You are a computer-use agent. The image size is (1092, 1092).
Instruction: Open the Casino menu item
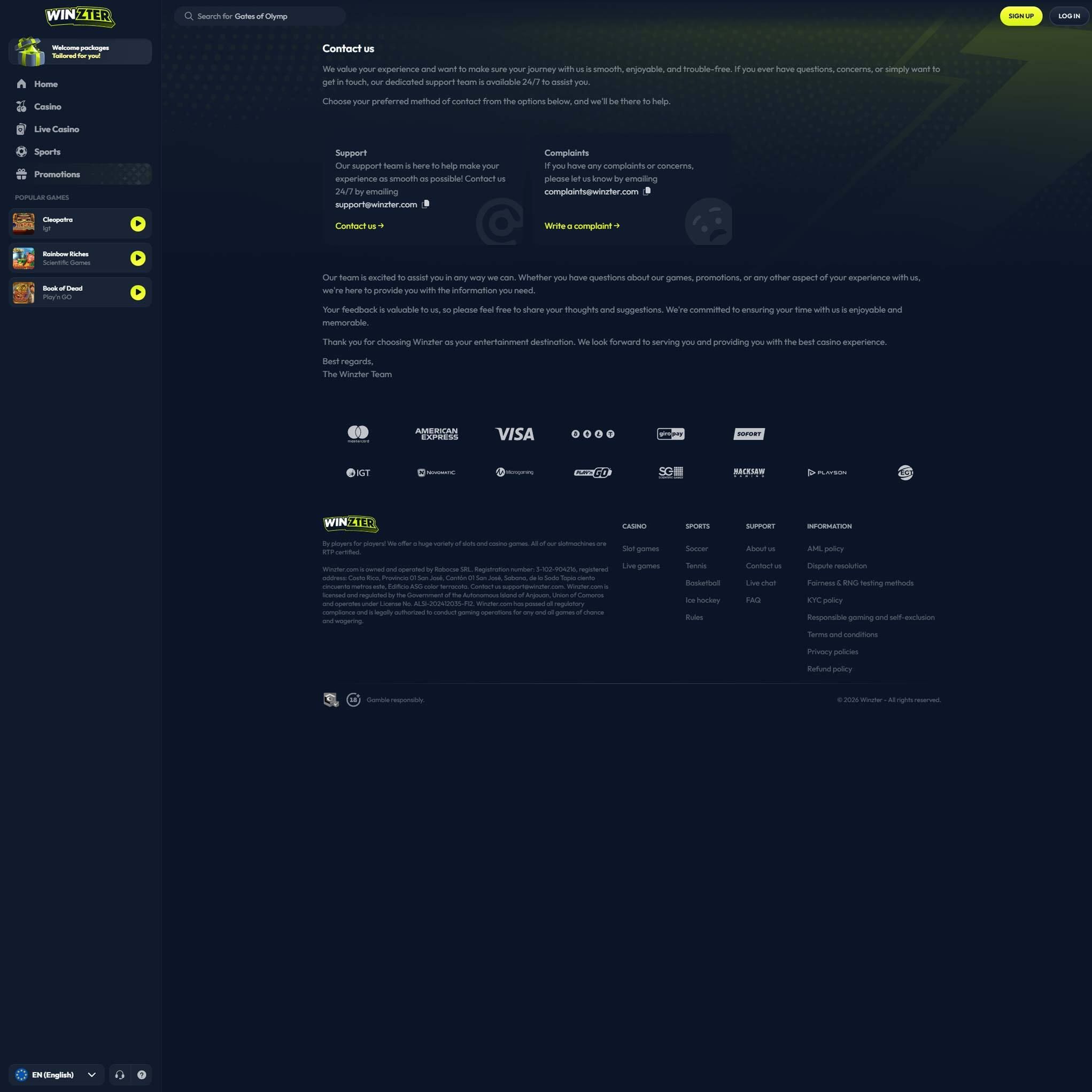click(48, 107)
